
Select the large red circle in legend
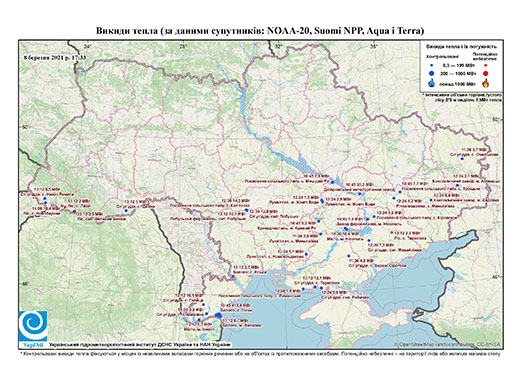tap(486, 73)
